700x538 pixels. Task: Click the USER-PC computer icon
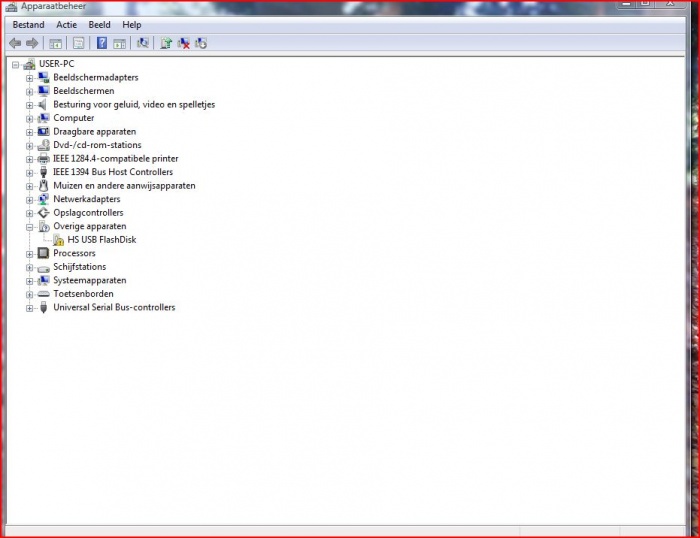[29, 64]
